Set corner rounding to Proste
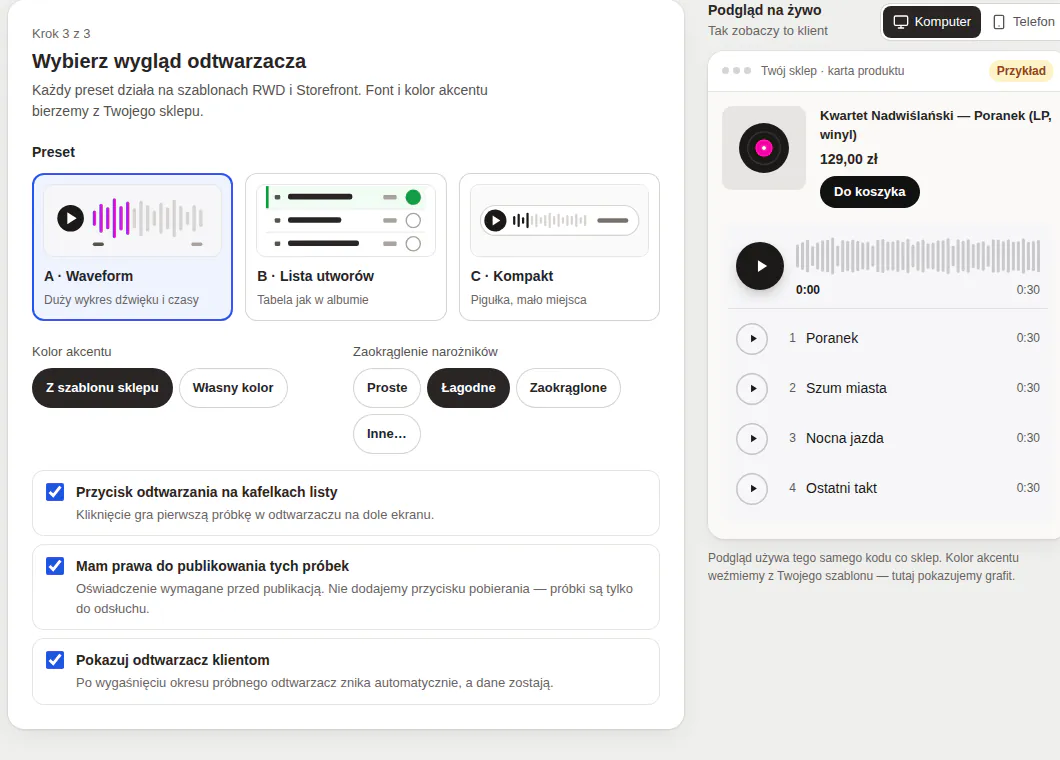Image resolution: width=1060 pixels, height=760 pixels. (x=387, y=387)
